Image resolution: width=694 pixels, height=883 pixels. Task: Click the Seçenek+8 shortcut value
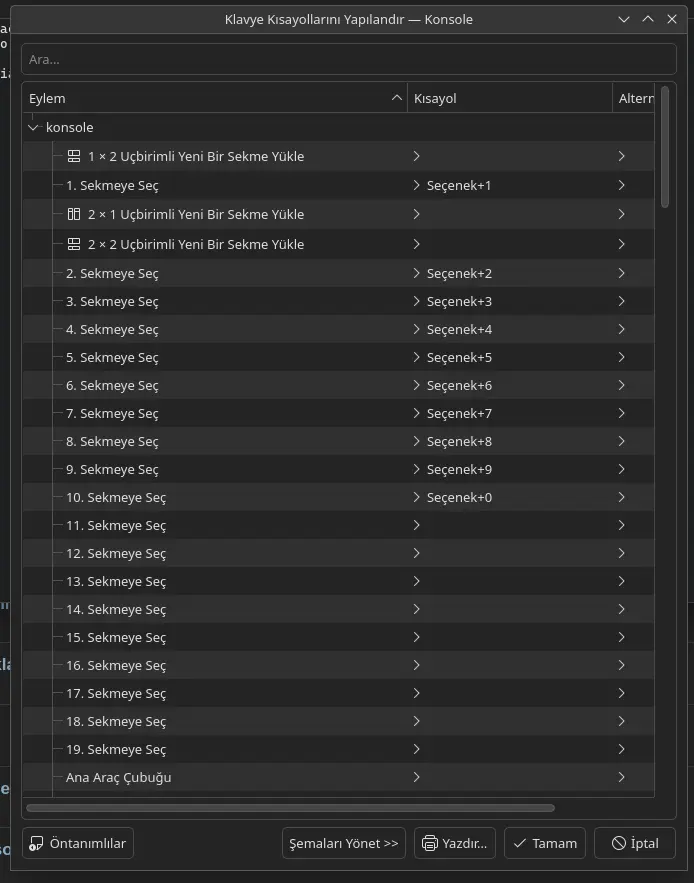coord(459,441)
